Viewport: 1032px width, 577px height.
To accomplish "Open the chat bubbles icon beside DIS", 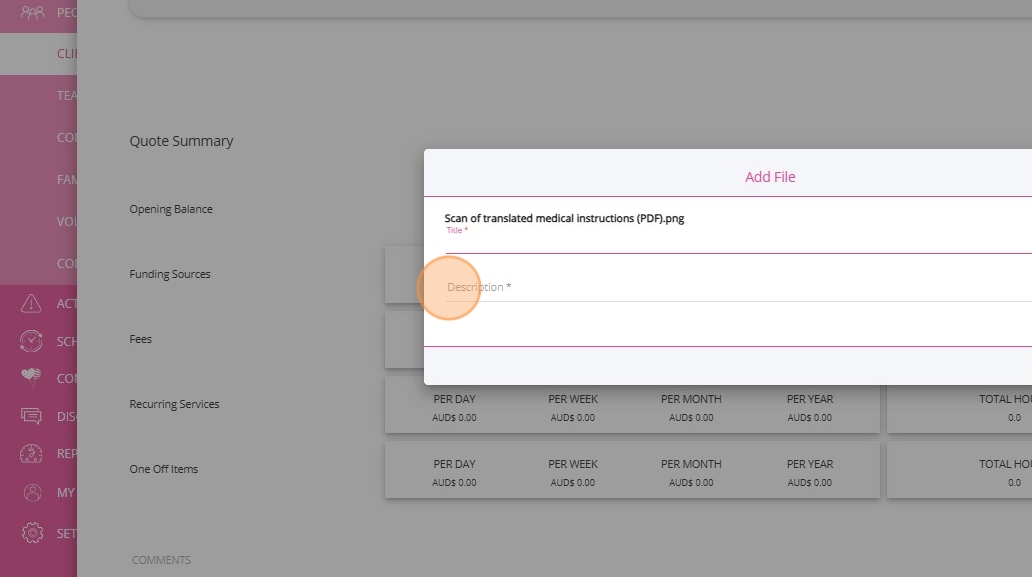I will tap(31, 416).
